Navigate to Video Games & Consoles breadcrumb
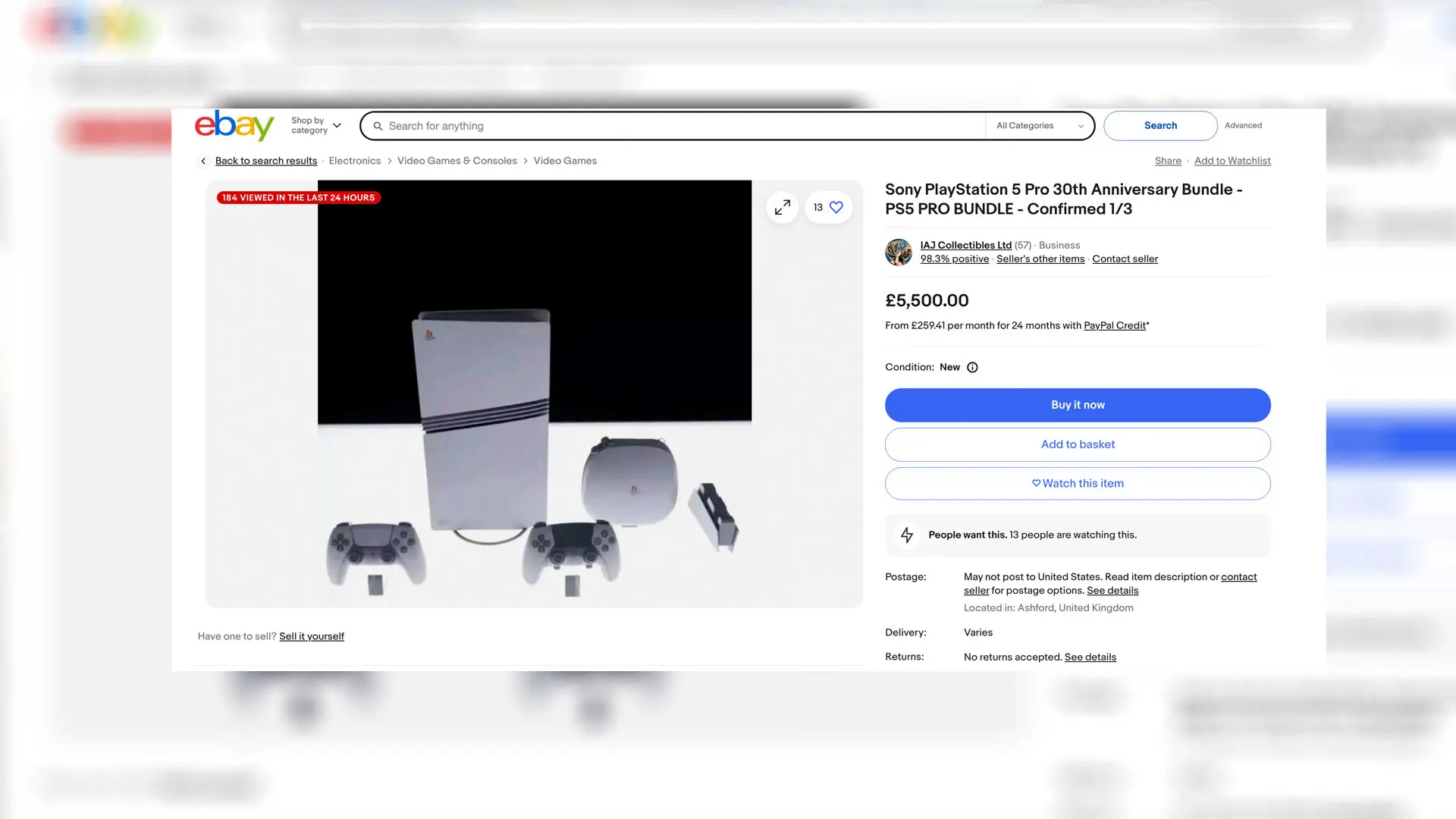Viewport: 1456px width, 819px height. [457, 161]
